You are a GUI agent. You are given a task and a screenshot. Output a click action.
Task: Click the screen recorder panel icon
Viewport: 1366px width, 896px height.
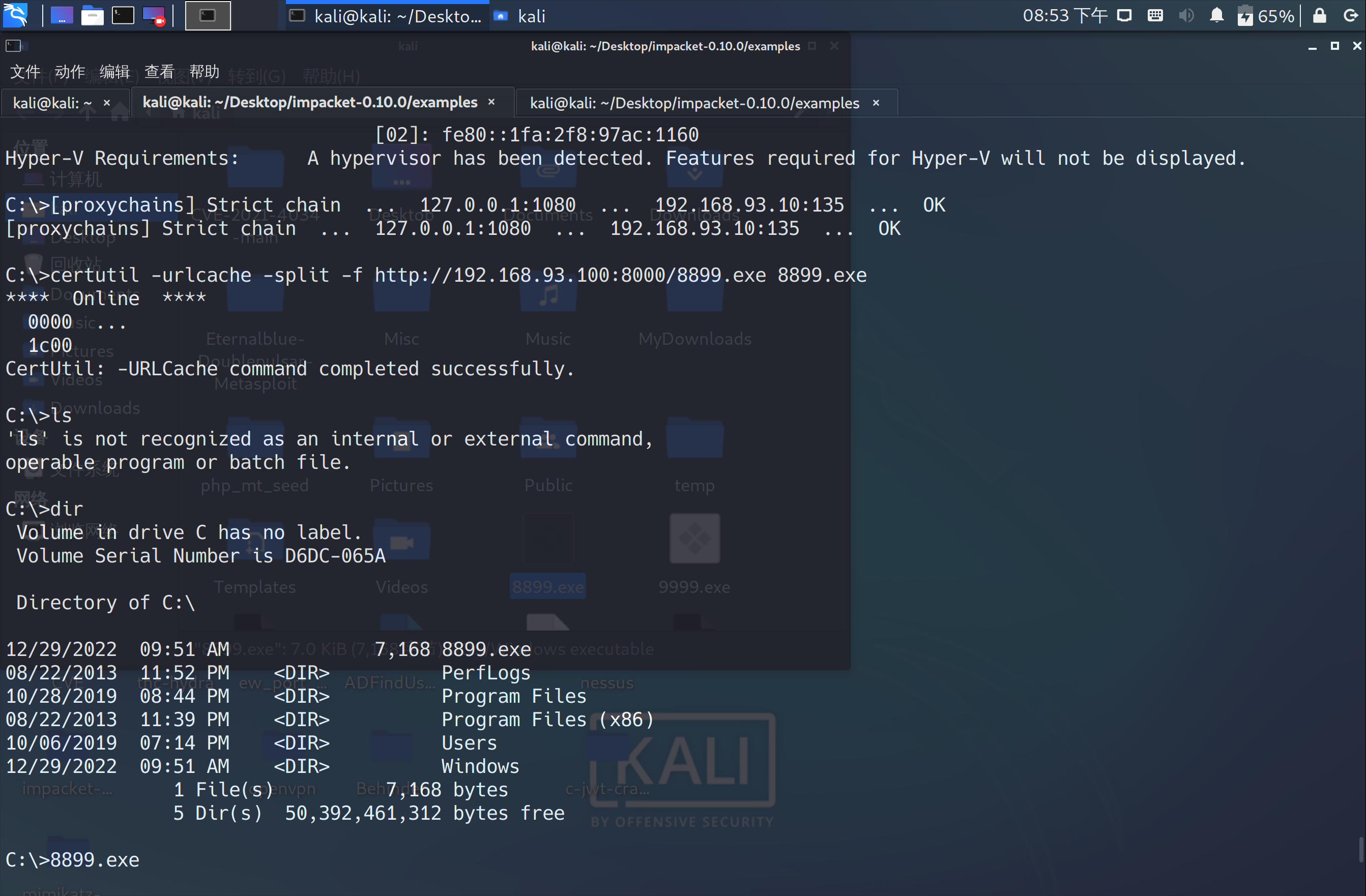(x=153, y=15)
